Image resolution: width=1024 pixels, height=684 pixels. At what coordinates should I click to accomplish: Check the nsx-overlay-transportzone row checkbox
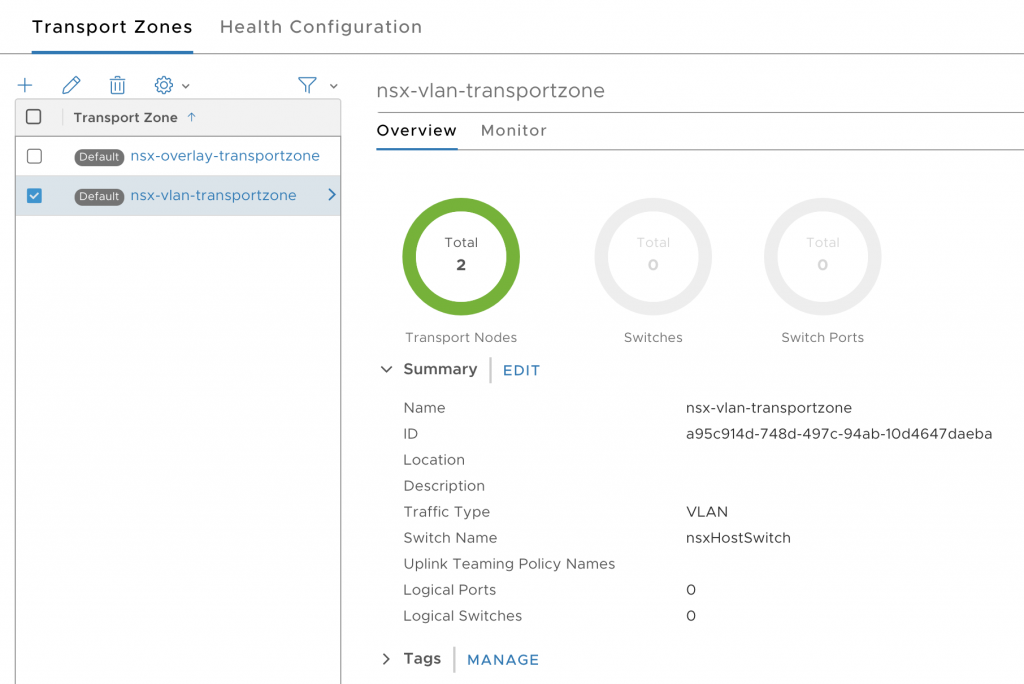click(x=35, y=156)
